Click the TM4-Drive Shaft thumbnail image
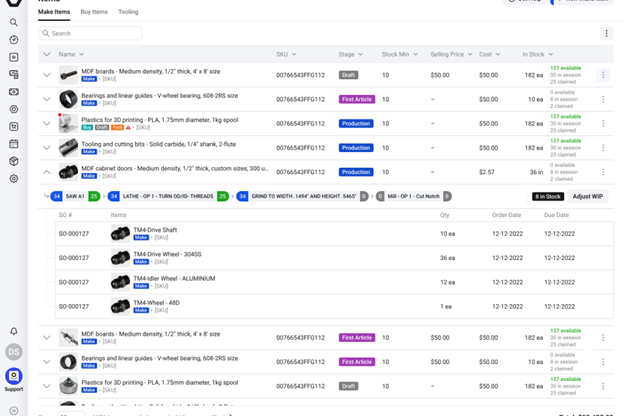 (x=120, y=233)
